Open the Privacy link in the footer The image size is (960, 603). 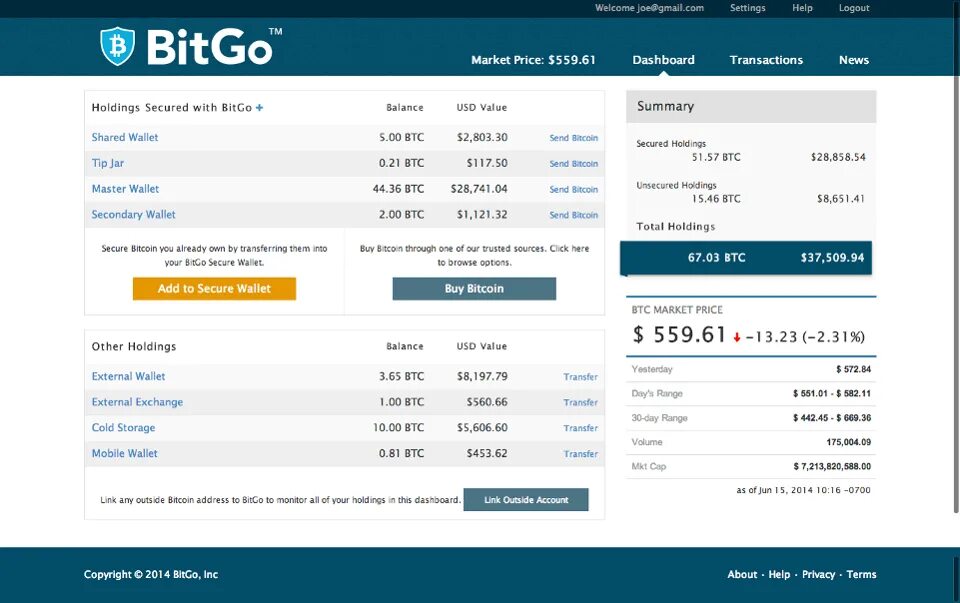[x=819, y=574]
